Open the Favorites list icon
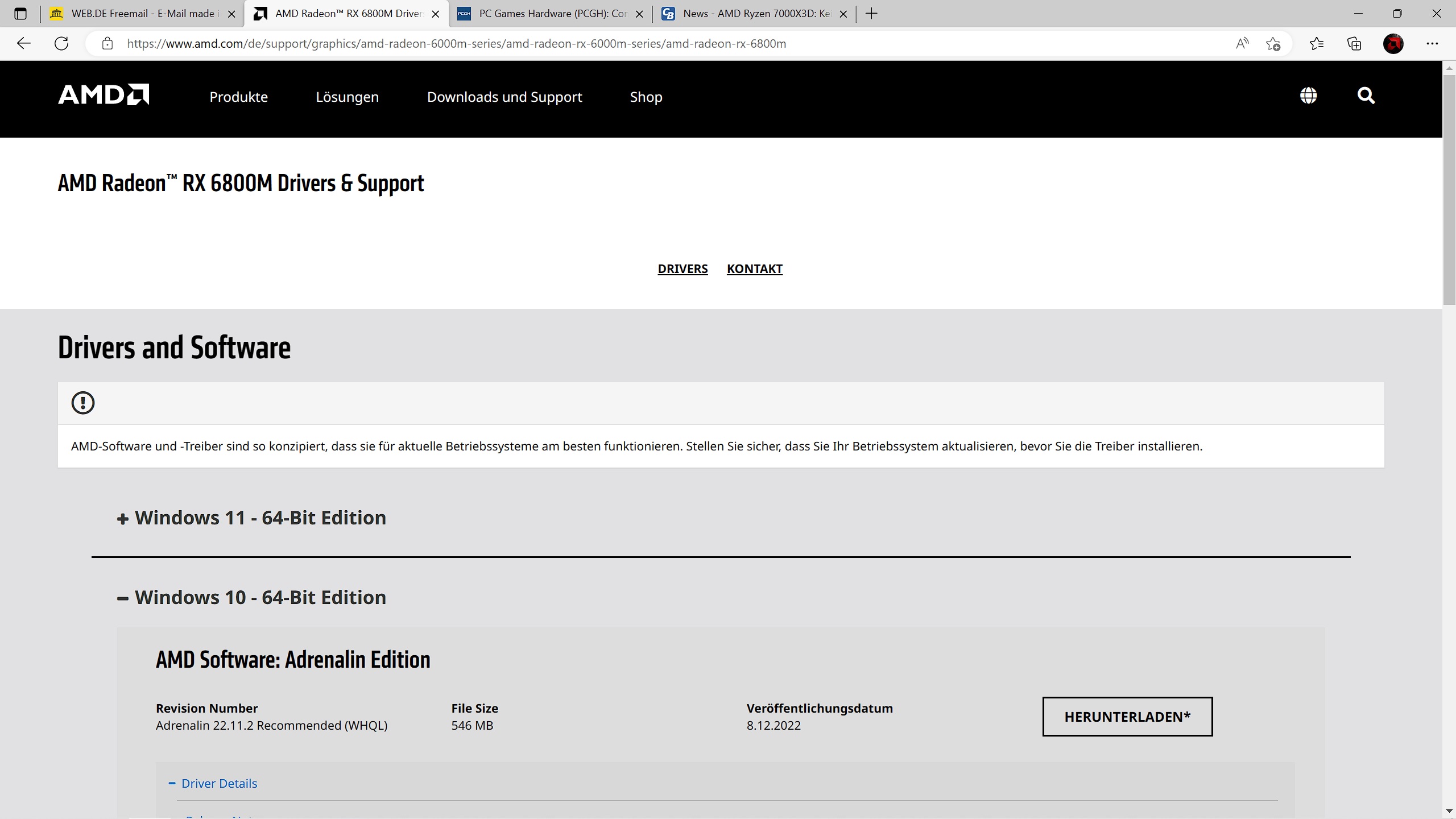Image resolution: width=1456 pixels, height=819 pixels. tap(1316, 43)
